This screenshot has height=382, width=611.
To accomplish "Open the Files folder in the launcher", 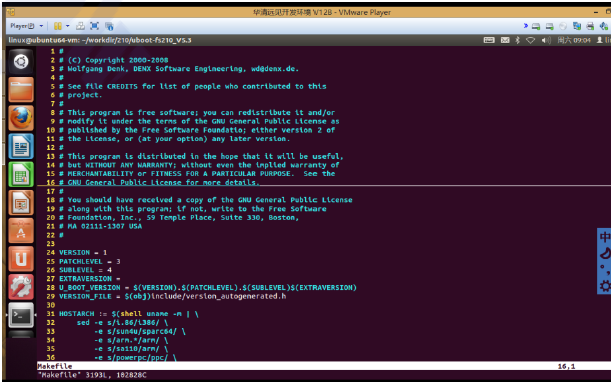I will [21, 90].
